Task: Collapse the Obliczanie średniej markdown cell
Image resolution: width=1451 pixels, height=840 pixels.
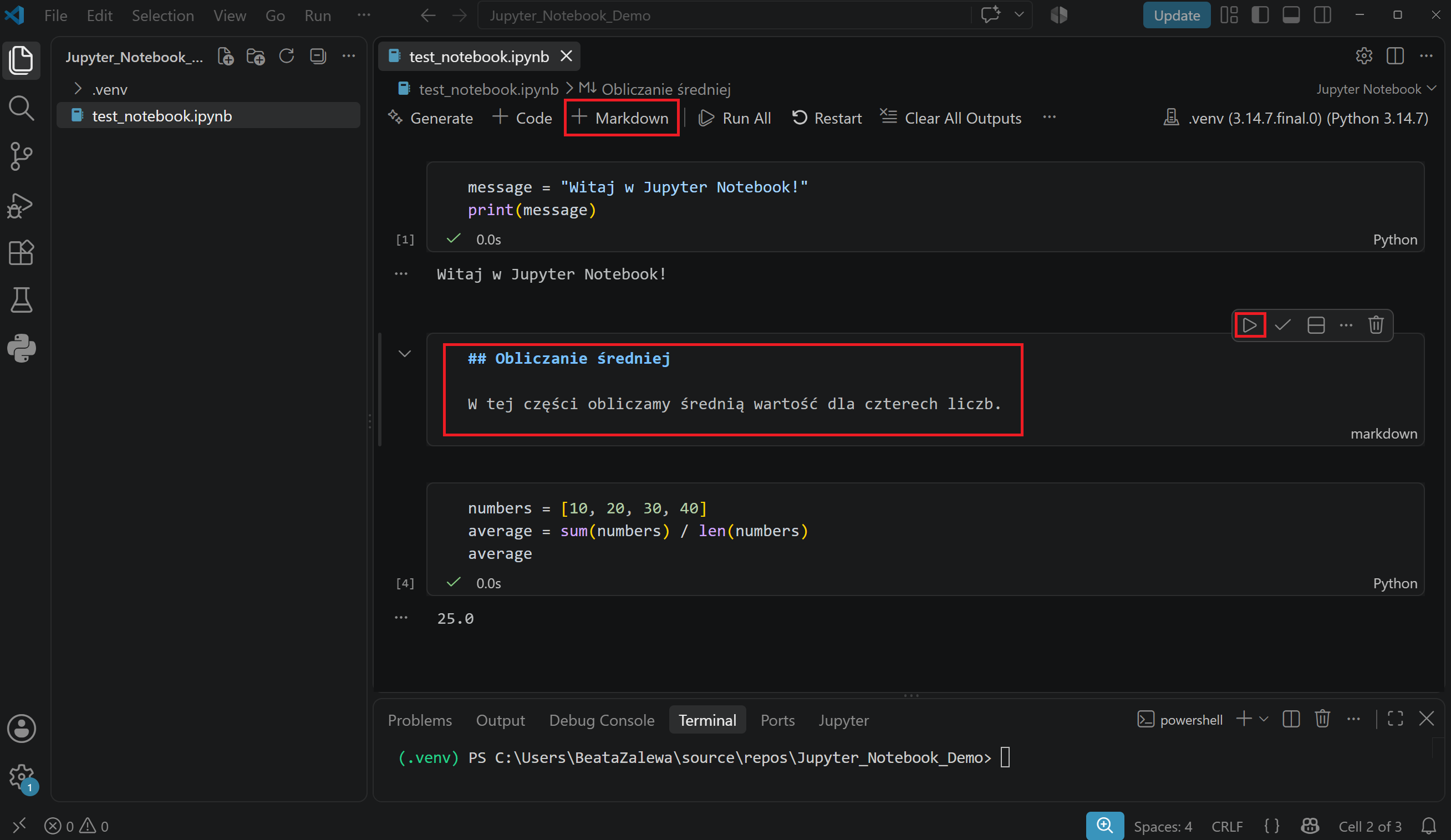Action: point(405,354)
